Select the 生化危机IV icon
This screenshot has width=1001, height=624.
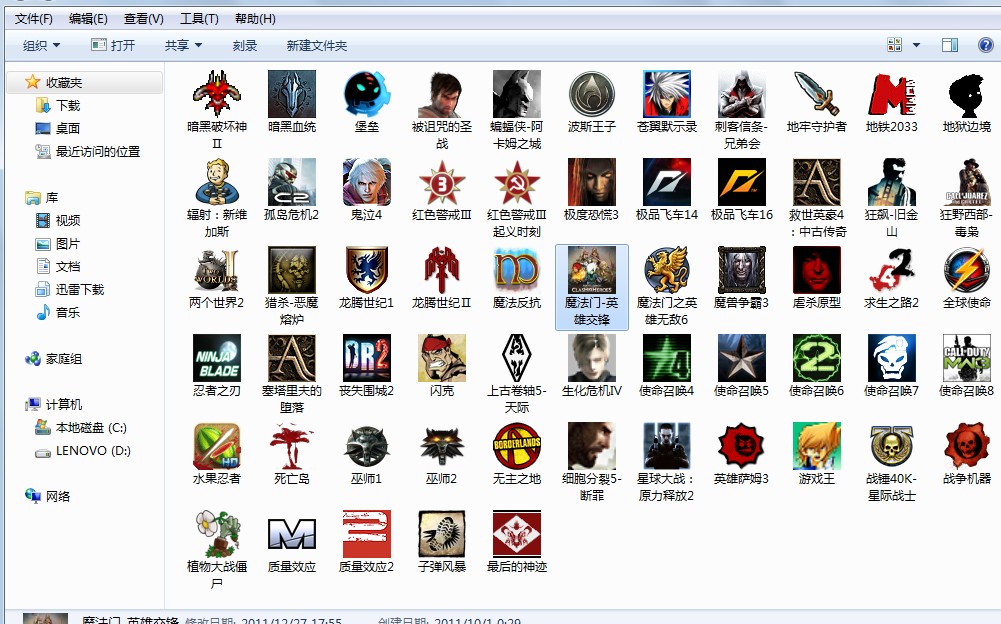pyautogui.click(x=592, y=358)
